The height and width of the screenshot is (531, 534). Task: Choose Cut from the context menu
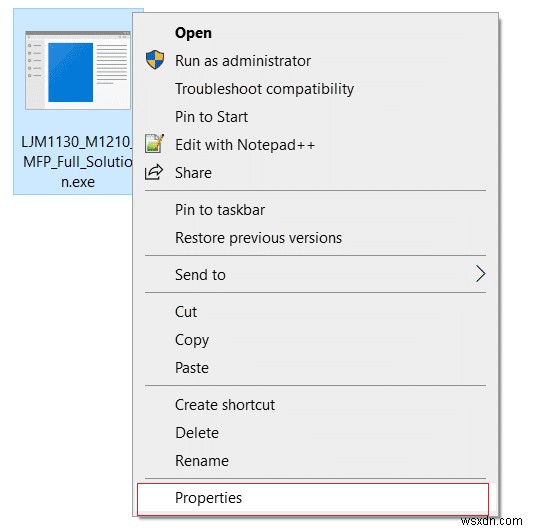[186, 312]
